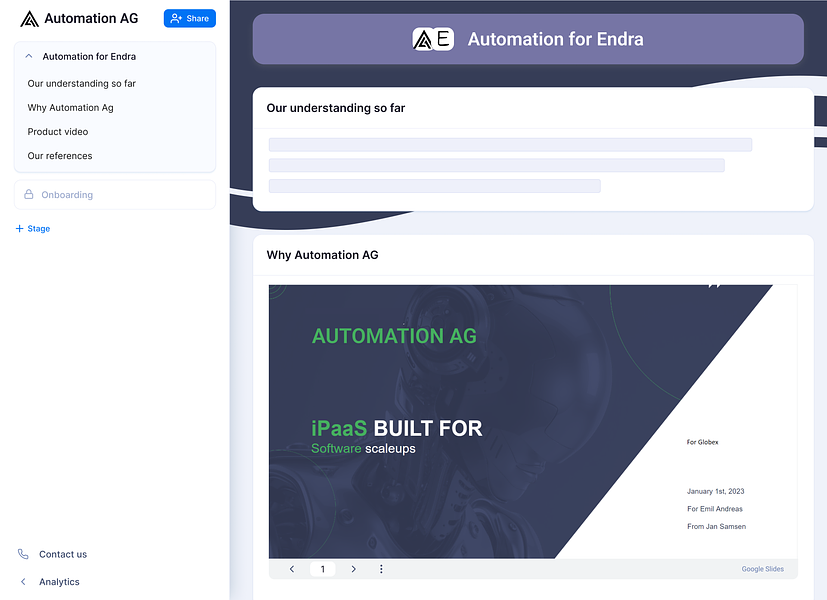Click the Google Slides link
827x600 pixels.
[763, 569]
